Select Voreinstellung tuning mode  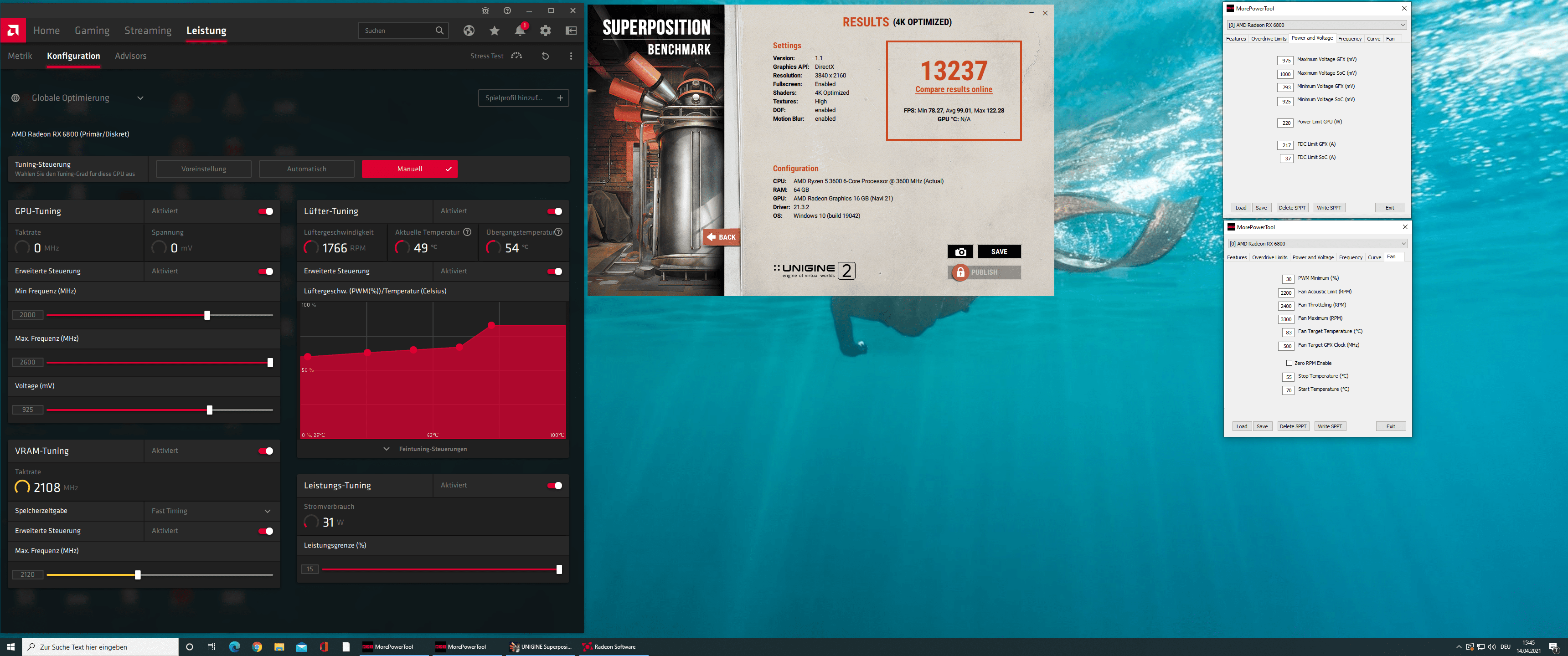tap(204, 169)
